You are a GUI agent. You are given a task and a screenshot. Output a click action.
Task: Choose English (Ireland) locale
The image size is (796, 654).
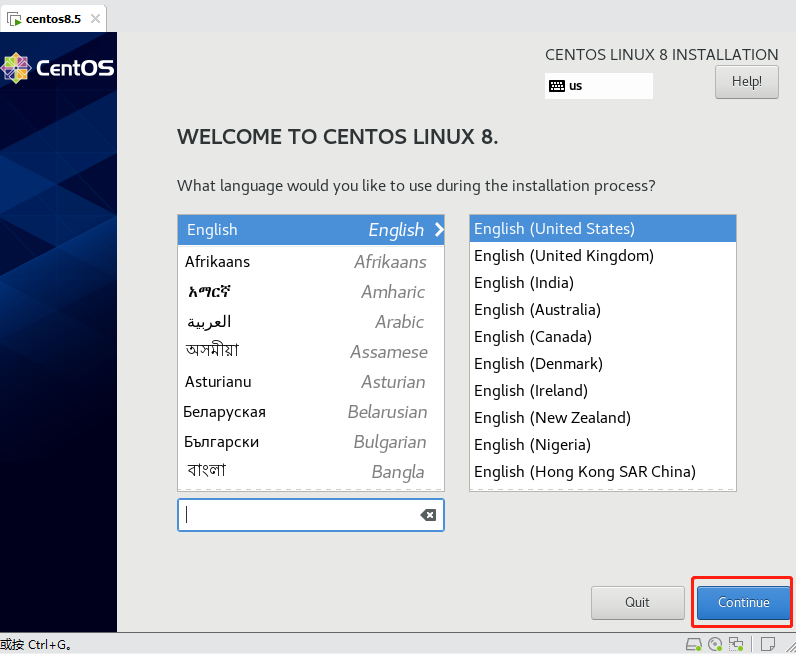coord(603,390)
